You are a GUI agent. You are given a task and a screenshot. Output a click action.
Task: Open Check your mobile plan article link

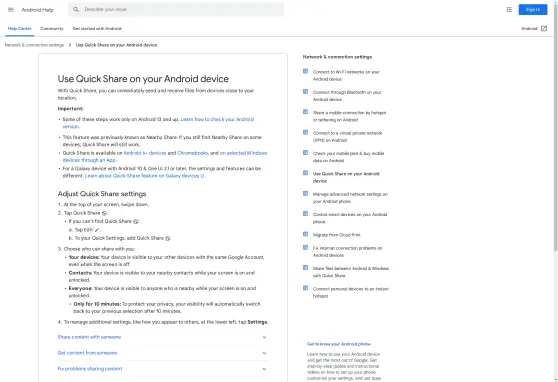pos(348,157)
